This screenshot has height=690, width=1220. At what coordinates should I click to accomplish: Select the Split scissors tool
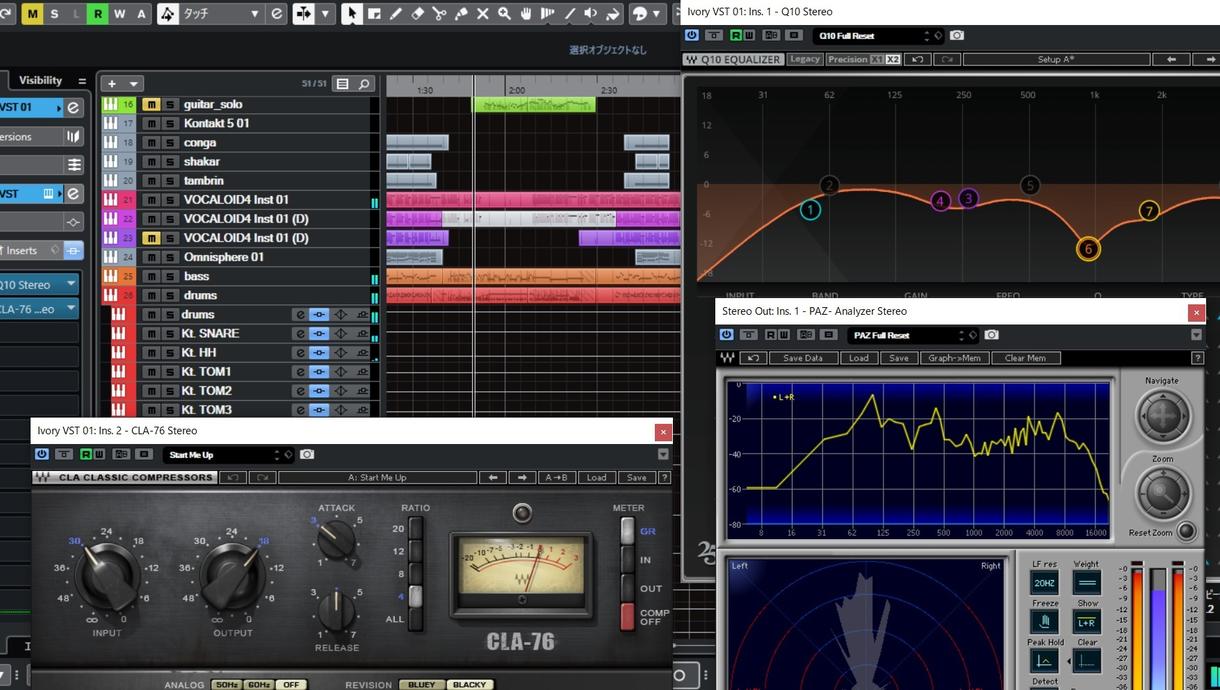(439, 14)
